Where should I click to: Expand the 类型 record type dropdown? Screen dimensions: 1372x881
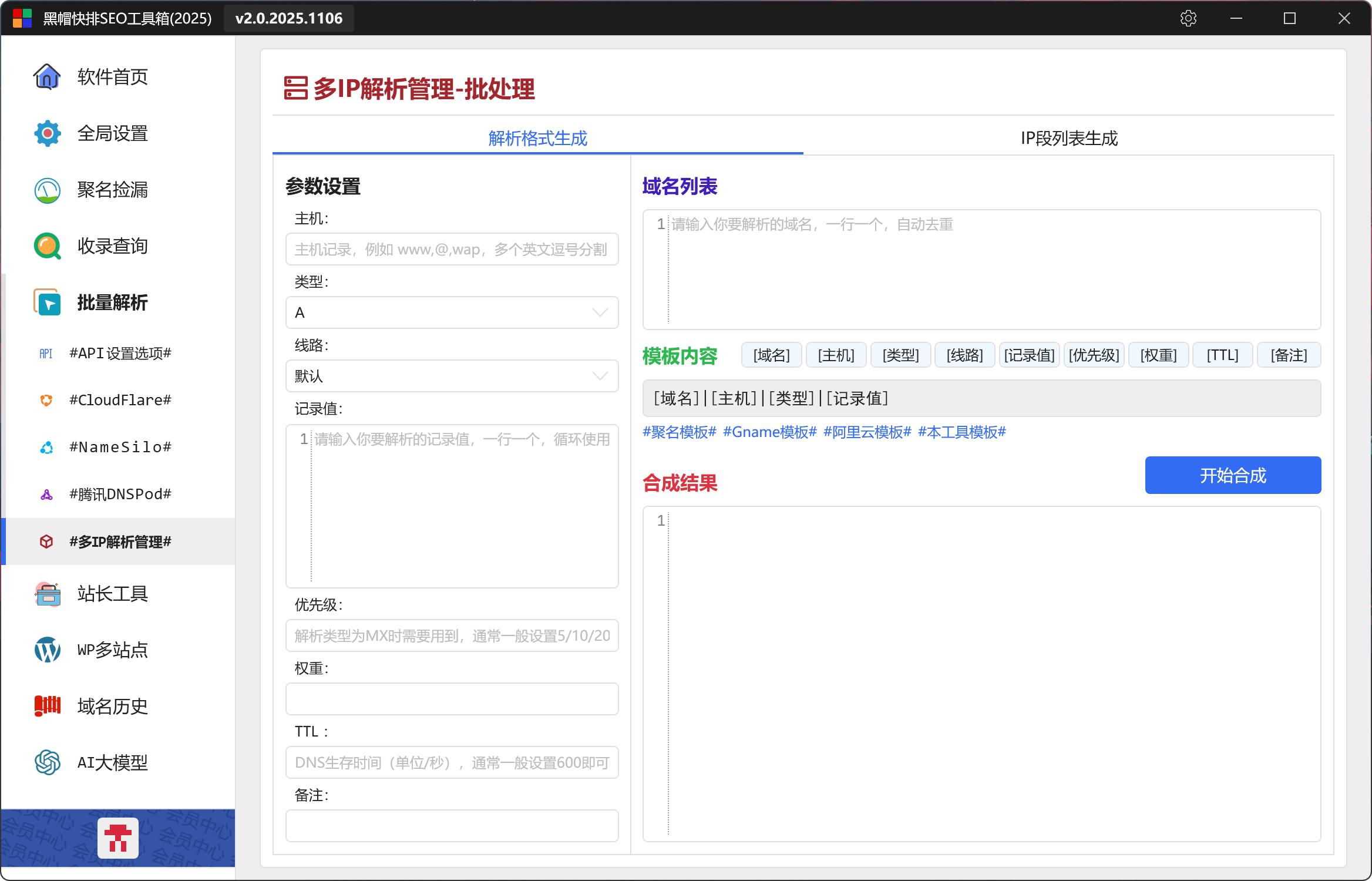(451, 312)
